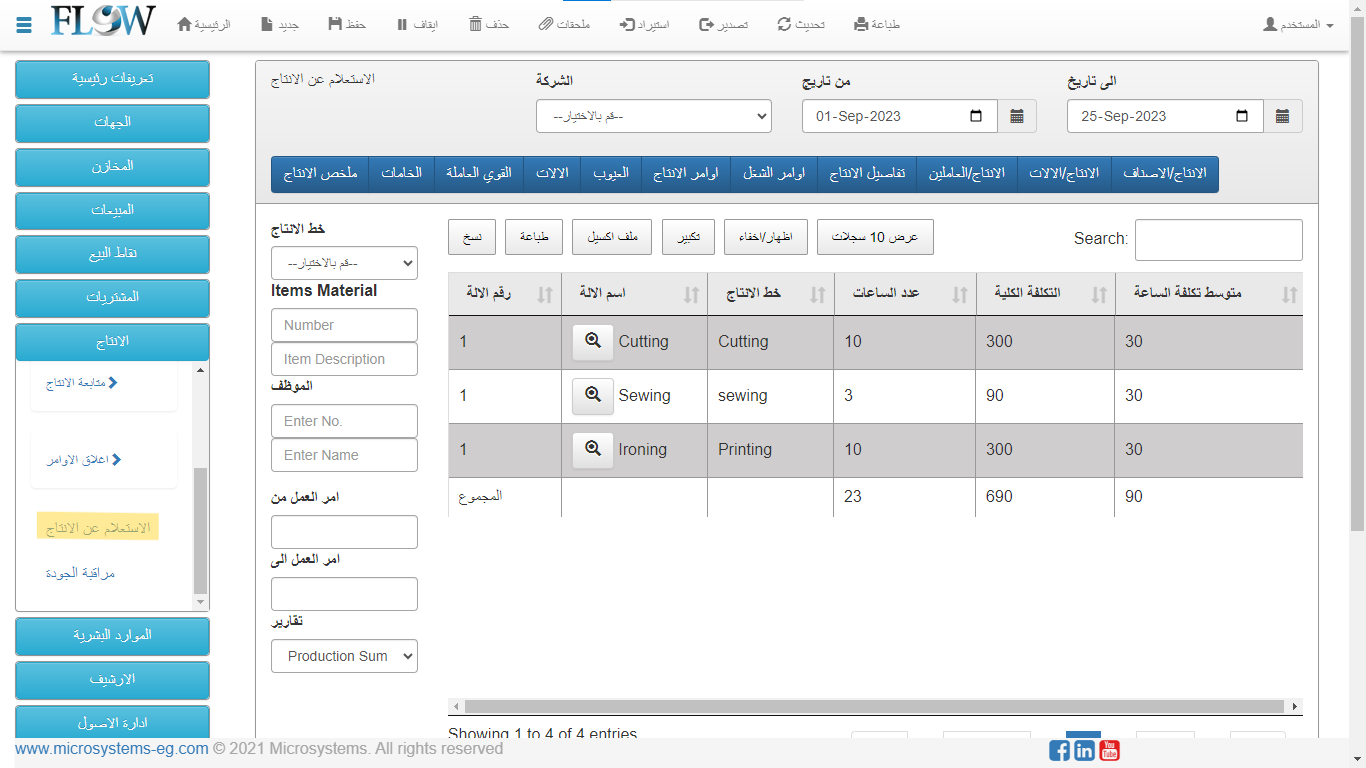The image size is (1366, 768).
Task: Click the magnifier icon in the Sewing row
Action: [x=593, y=396]
